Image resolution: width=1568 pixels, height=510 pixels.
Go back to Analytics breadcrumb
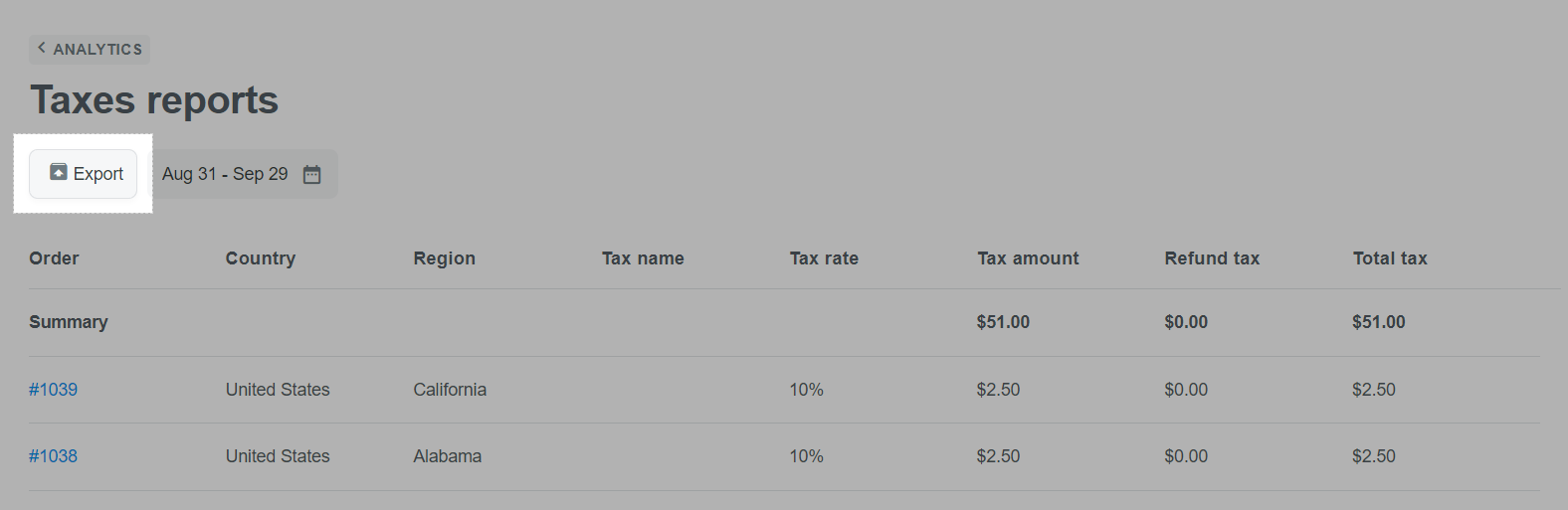click(x=90, y=49)
